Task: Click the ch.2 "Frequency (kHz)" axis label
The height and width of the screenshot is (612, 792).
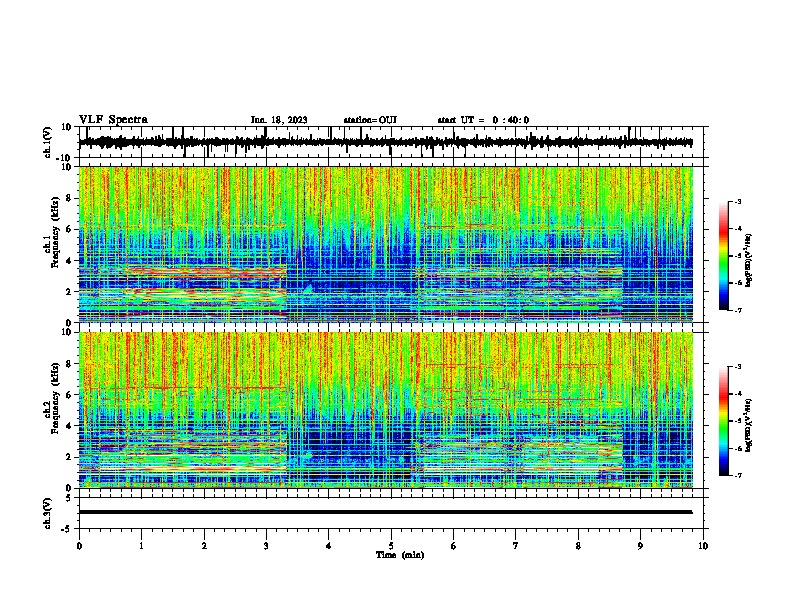Action: (55, 398)
